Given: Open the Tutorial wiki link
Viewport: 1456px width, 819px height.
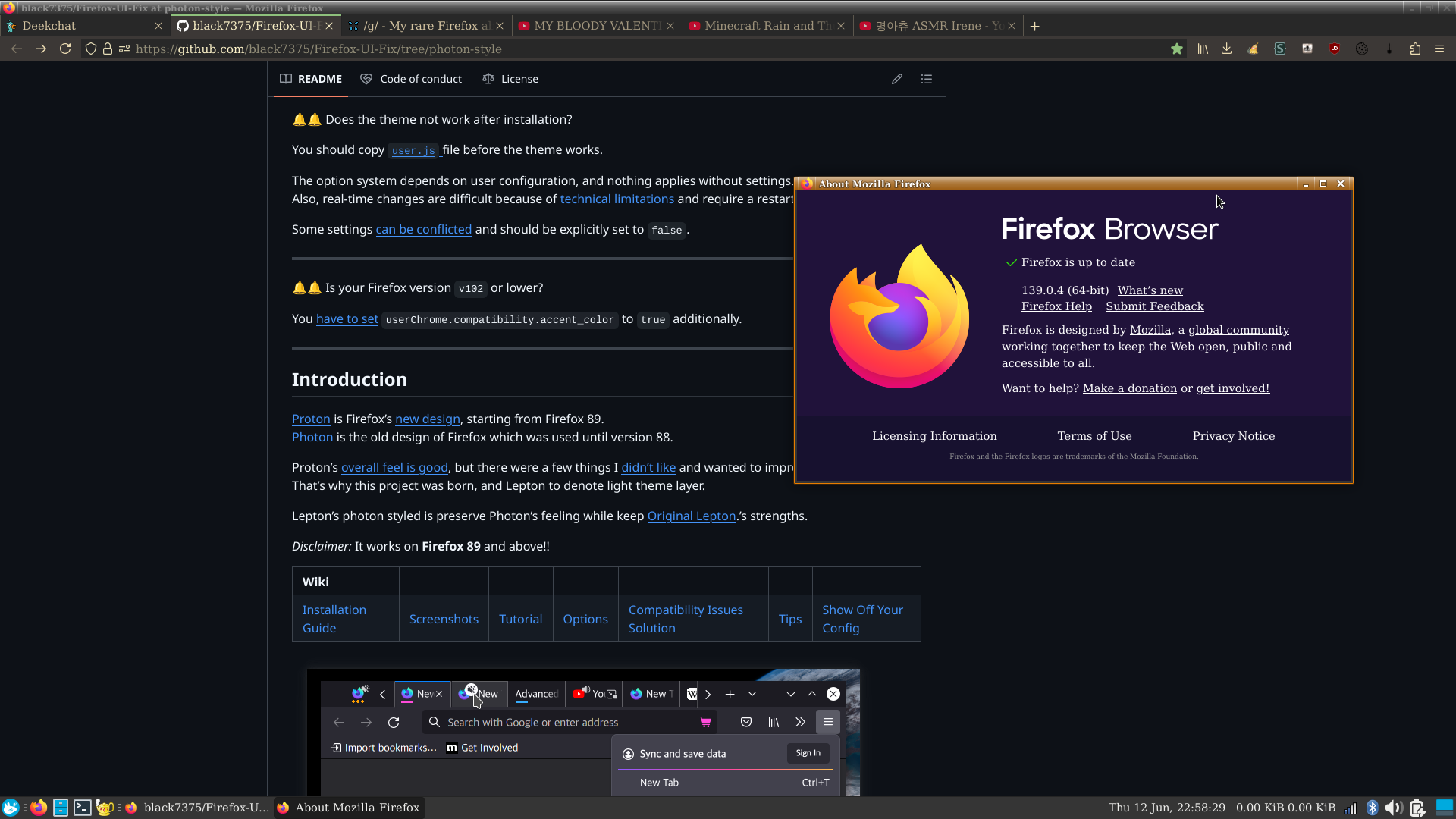Looking at the screenshot, I should pos(520,619).
